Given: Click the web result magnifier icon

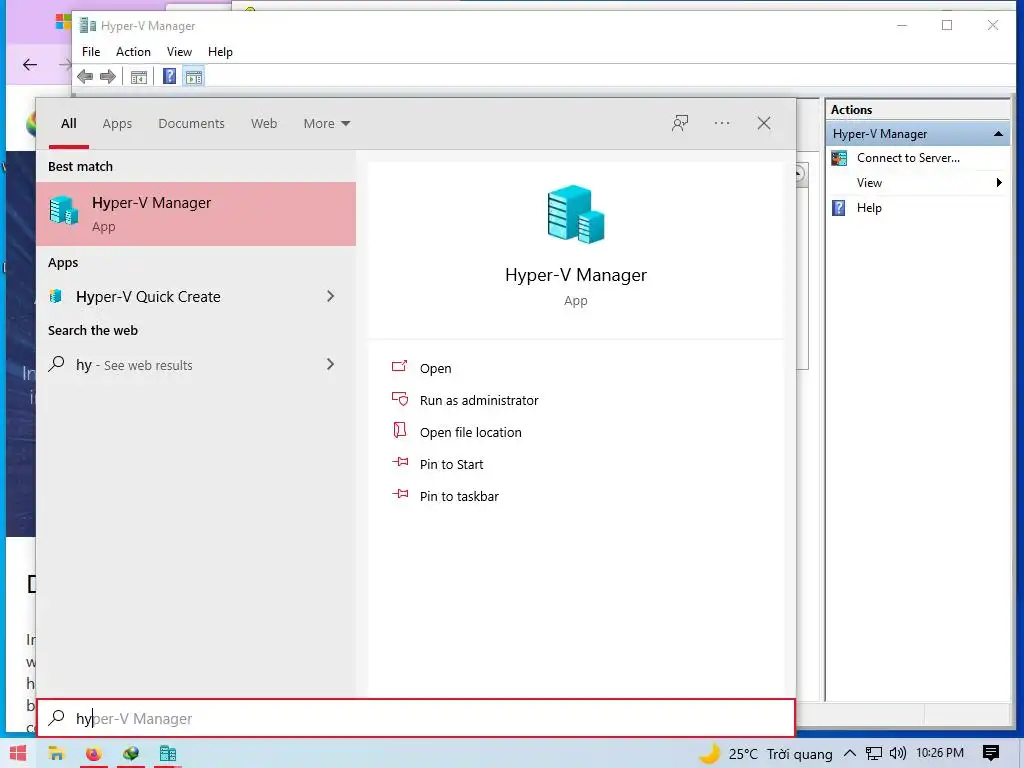Looking at the screenshot, I should (x=57, y=363).
